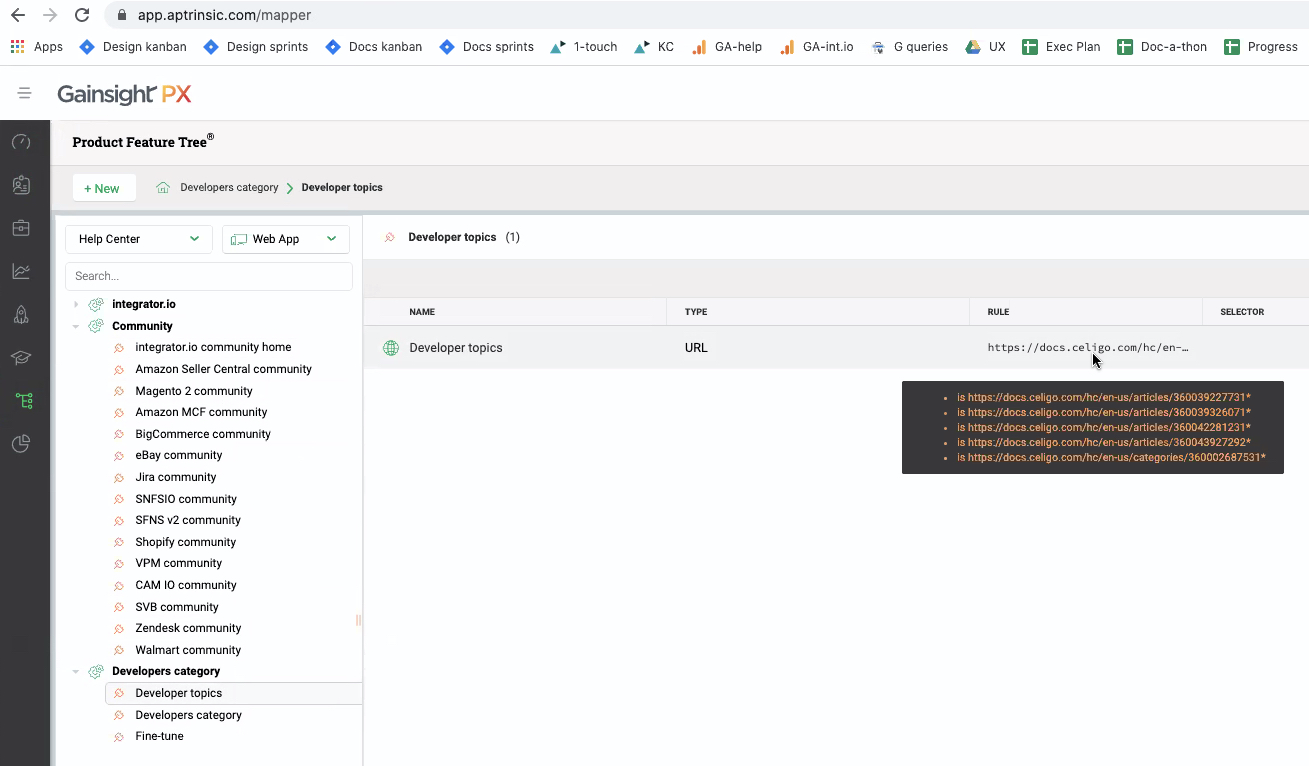Select integrator.io community home tree item
Image resolution: width=1309 pixels, height=766 pixels.
point(213,347)
